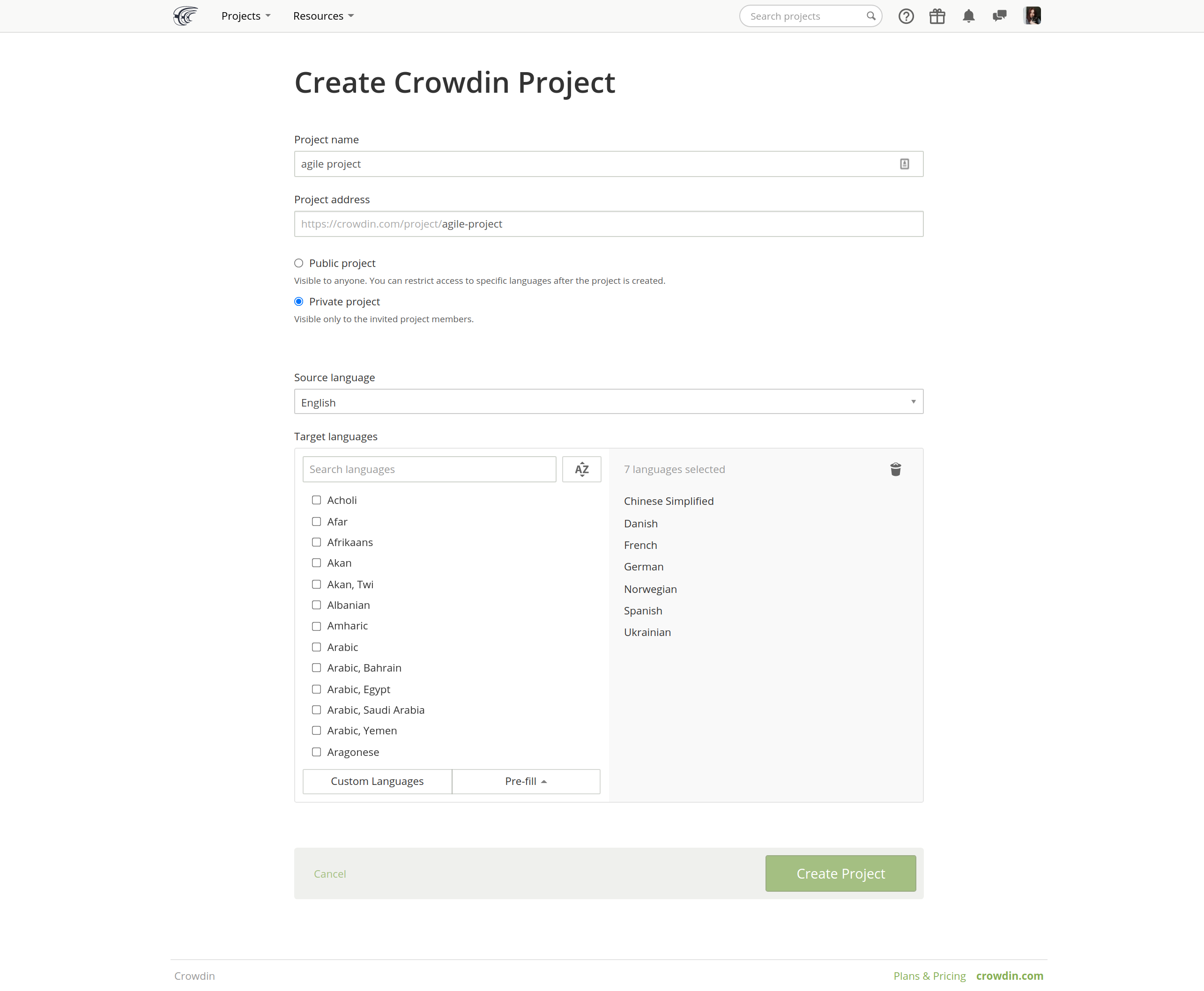
Task: Open the Resources menu
Action: click(x=323, y=16)
